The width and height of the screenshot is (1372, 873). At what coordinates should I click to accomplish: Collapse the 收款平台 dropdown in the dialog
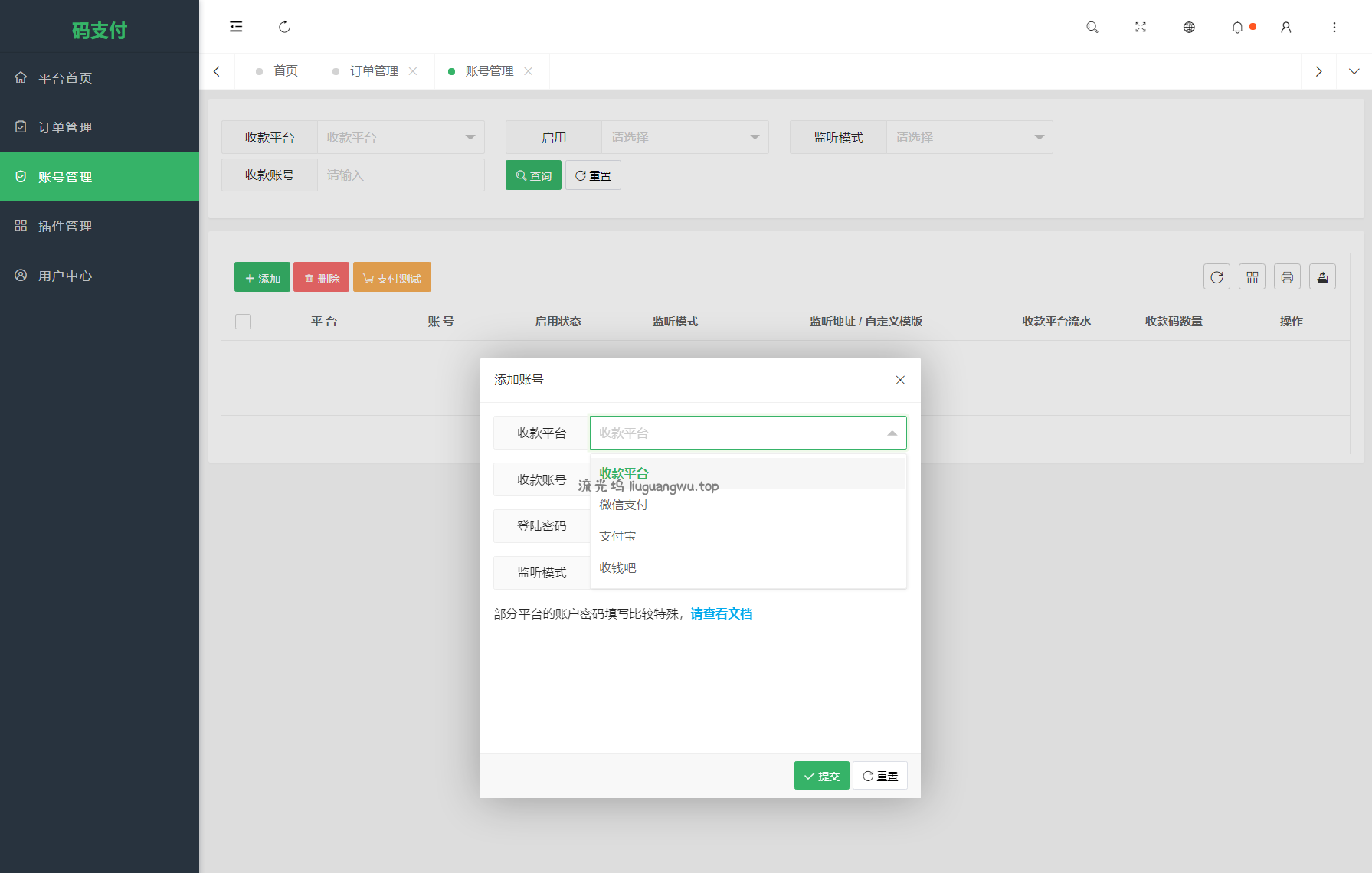point(892,433)
